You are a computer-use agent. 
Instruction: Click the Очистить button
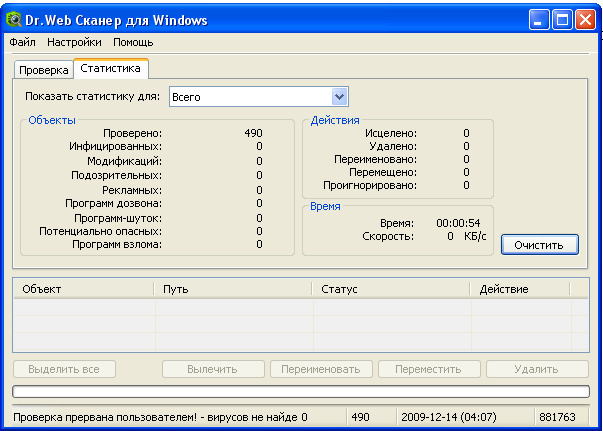click(x=539, y=245)
